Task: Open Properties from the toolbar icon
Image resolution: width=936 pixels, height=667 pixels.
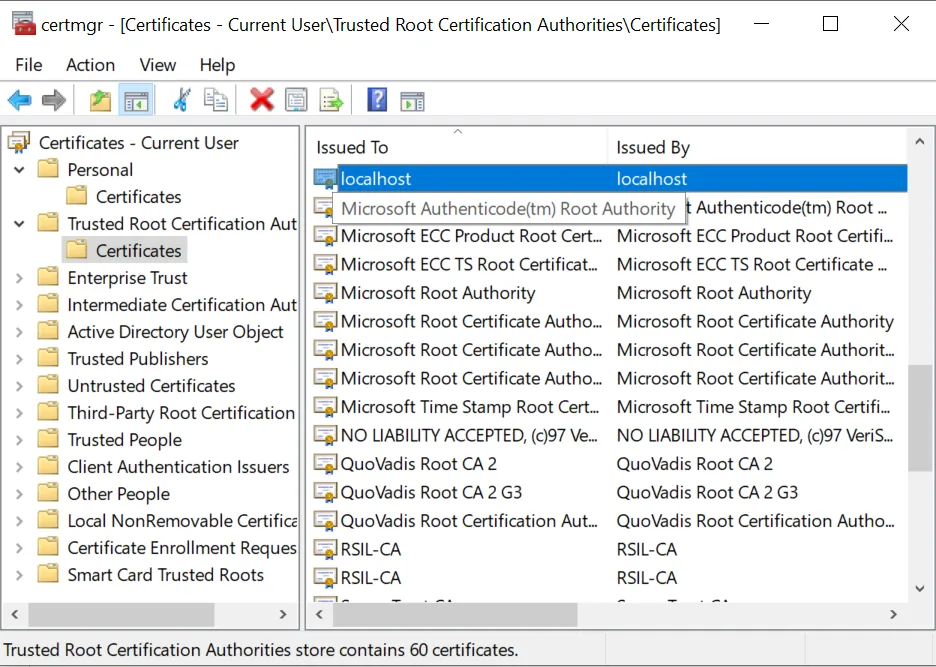Action: click(x=296, y=100)
